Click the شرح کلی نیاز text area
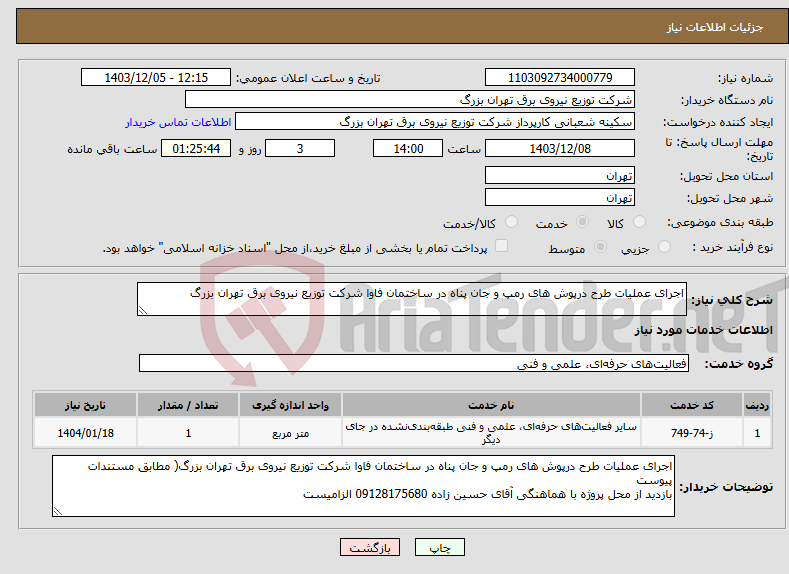Image resolution: width=789 pixels, height=574 pixels. (x=412, y=299)
